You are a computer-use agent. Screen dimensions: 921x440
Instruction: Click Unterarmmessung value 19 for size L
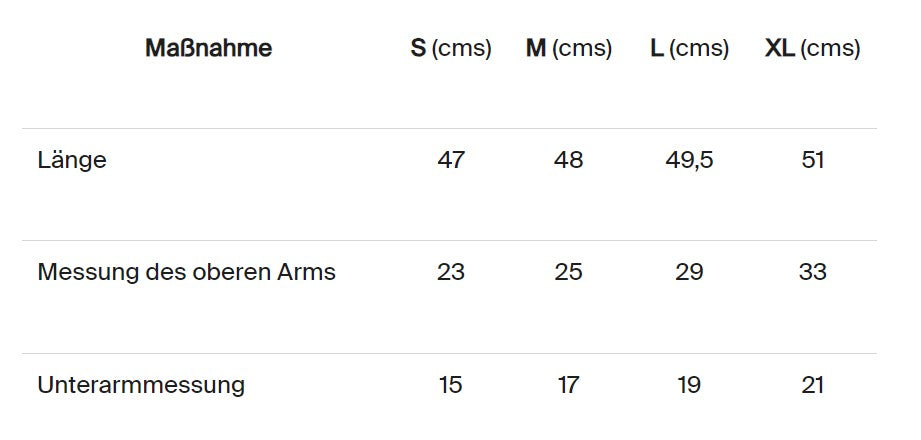689,385
